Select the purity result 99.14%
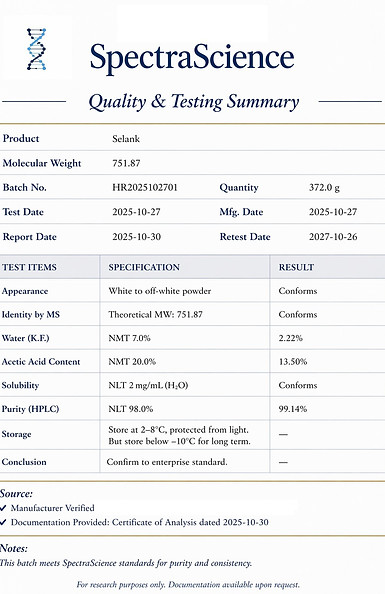Viewport: 385px width, 594px height. [293, 409]
